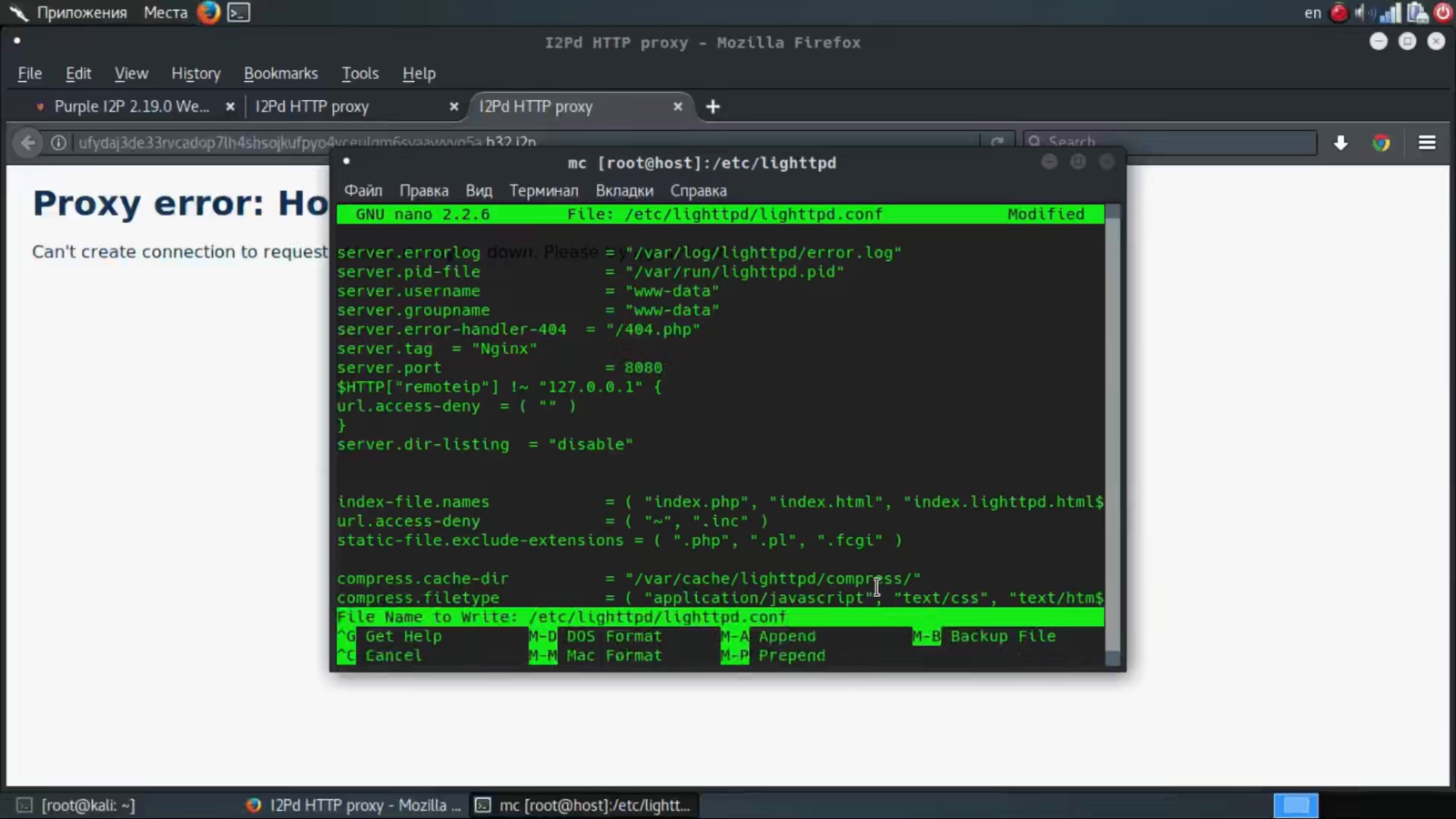Click the server.dir-listing line
The width and height of the screenshot is (1456, 819).
point(485,444)
